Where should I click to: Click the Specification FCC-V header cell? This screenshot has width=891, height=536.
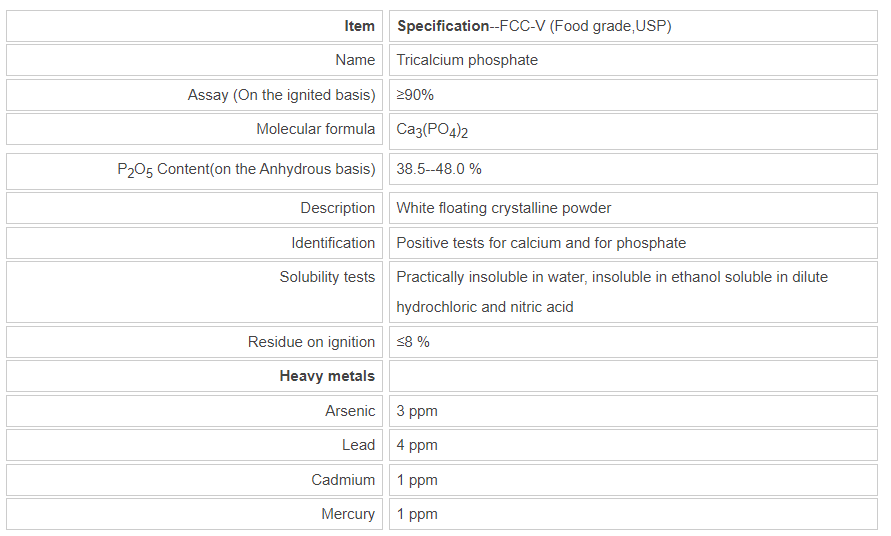tap(534, 26)
